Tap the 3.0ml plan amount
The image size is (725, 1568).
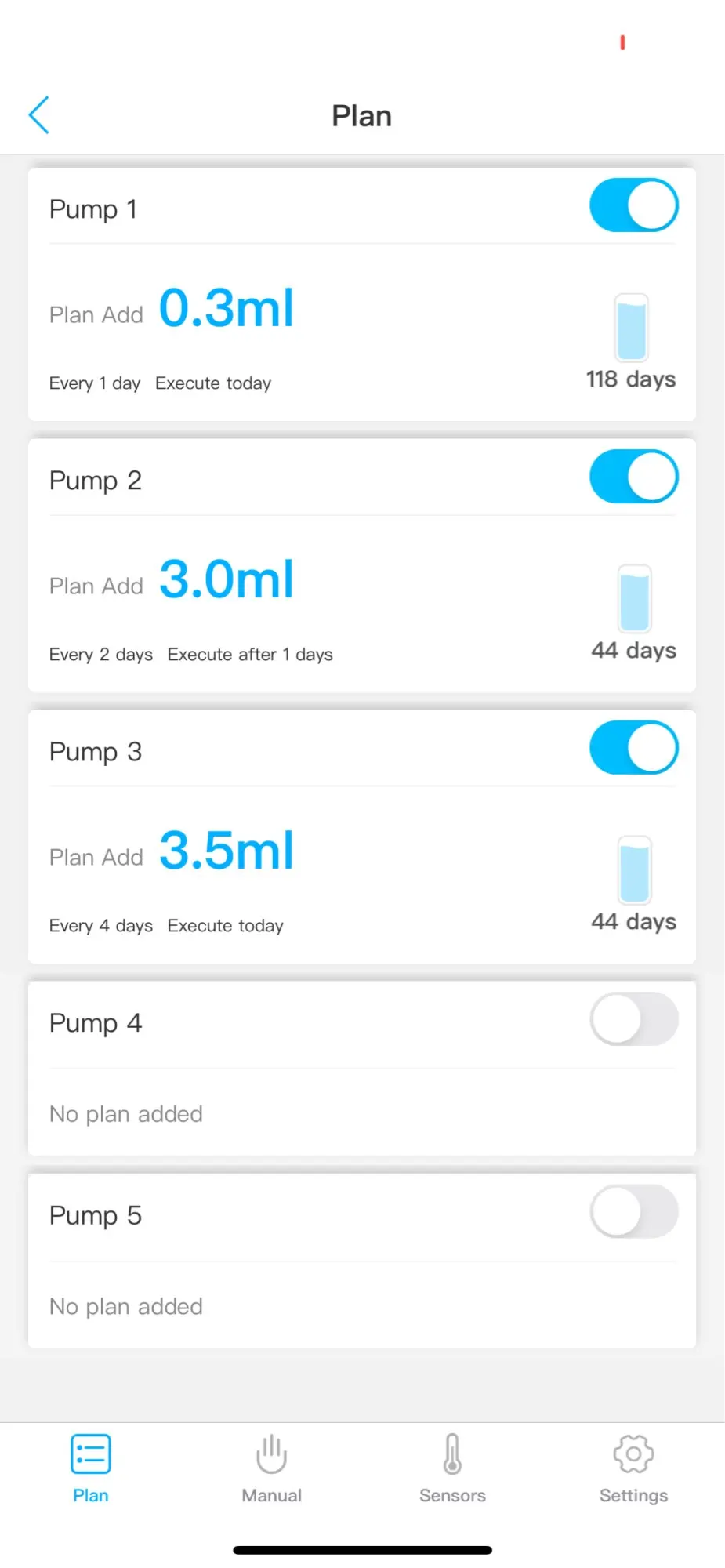(227, 579)
